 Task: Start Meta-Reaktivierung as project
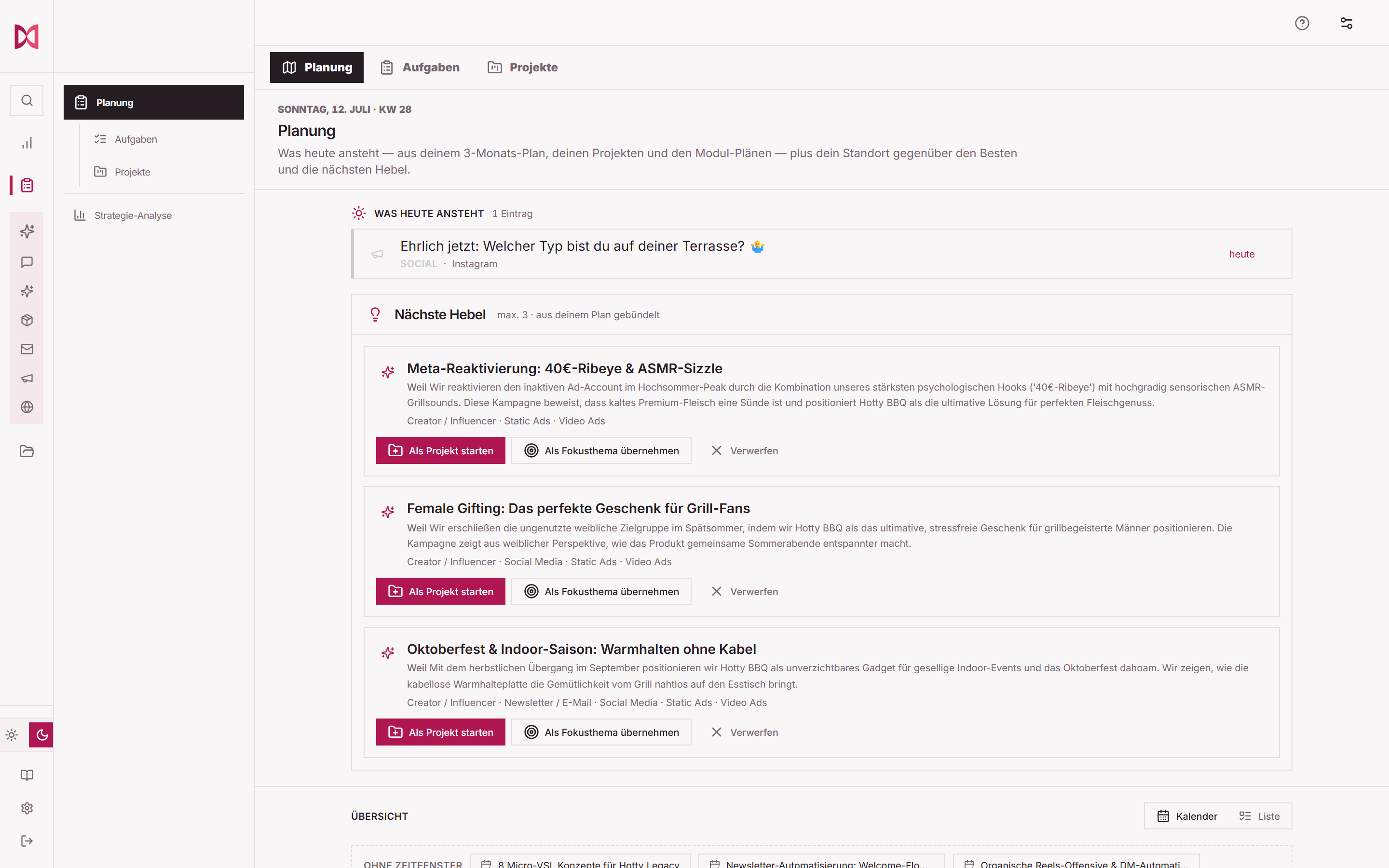coord(440,451)
